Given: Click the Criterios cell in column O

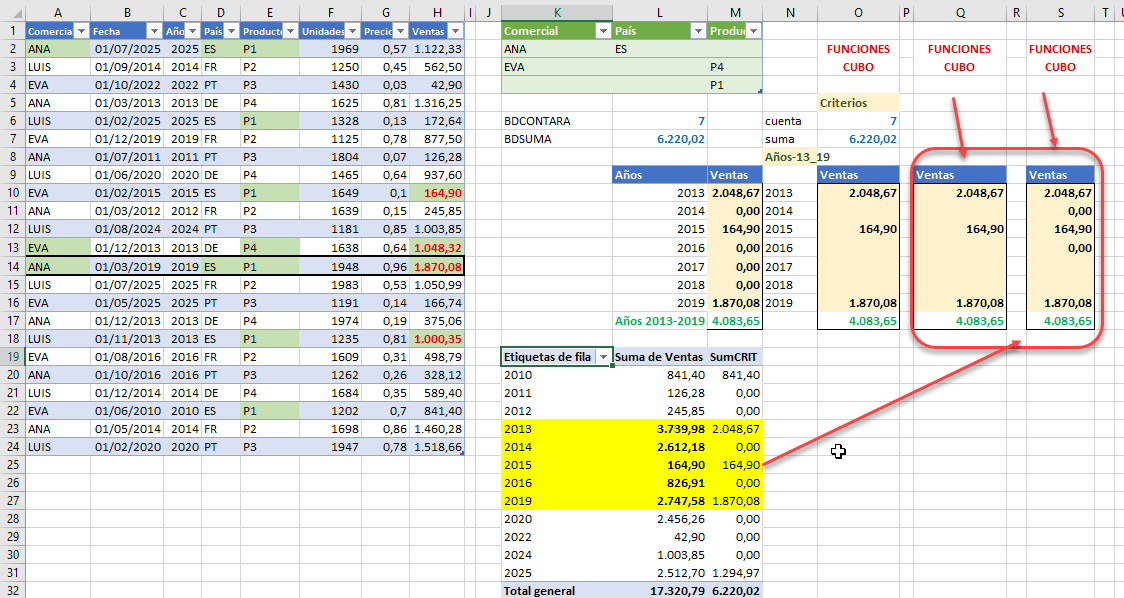Looking at the screenshot, I should tap(858, 102).
